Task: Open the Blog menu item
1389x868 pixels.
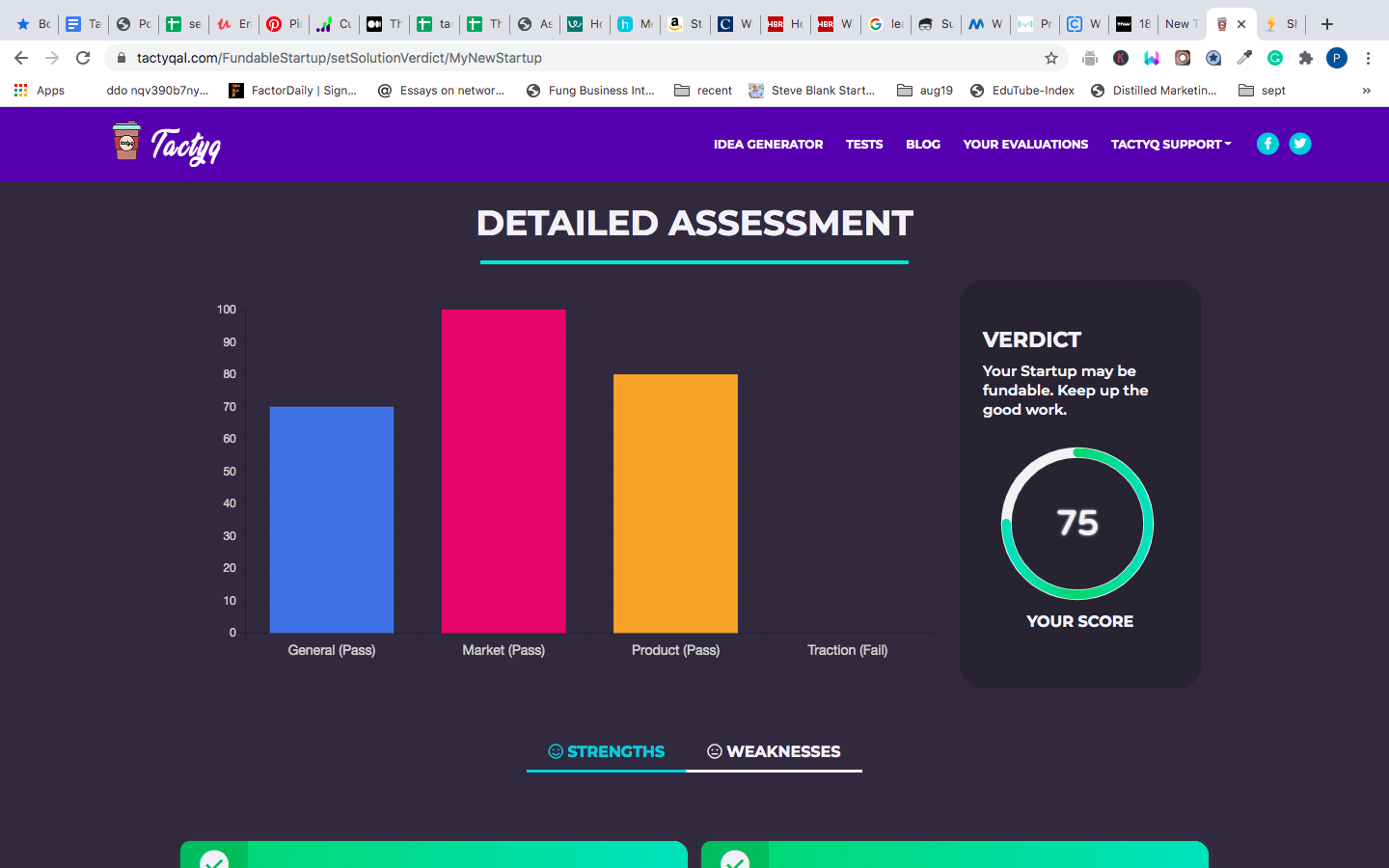Action: point(923,145)
